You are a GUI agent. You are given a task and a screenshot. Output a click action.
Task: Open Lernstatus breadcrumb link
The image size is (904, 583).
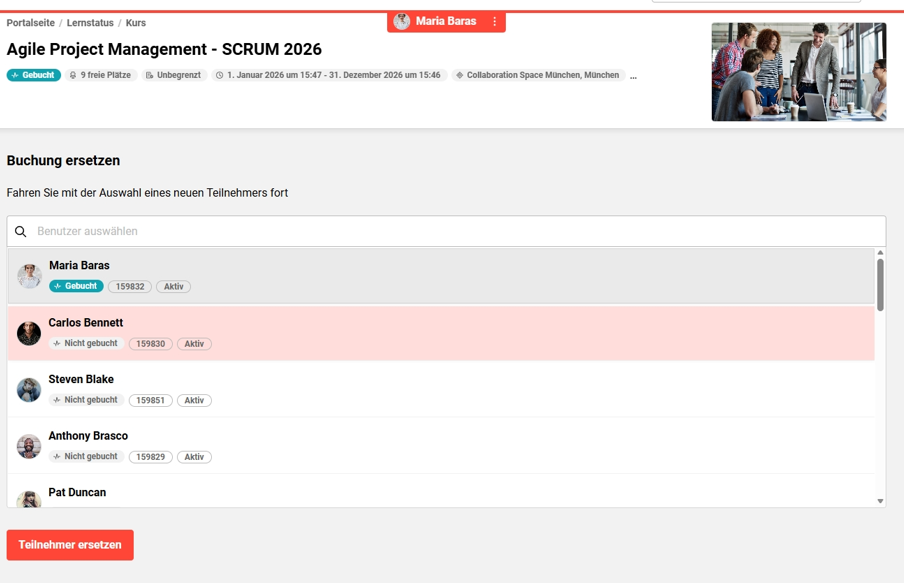90,23
